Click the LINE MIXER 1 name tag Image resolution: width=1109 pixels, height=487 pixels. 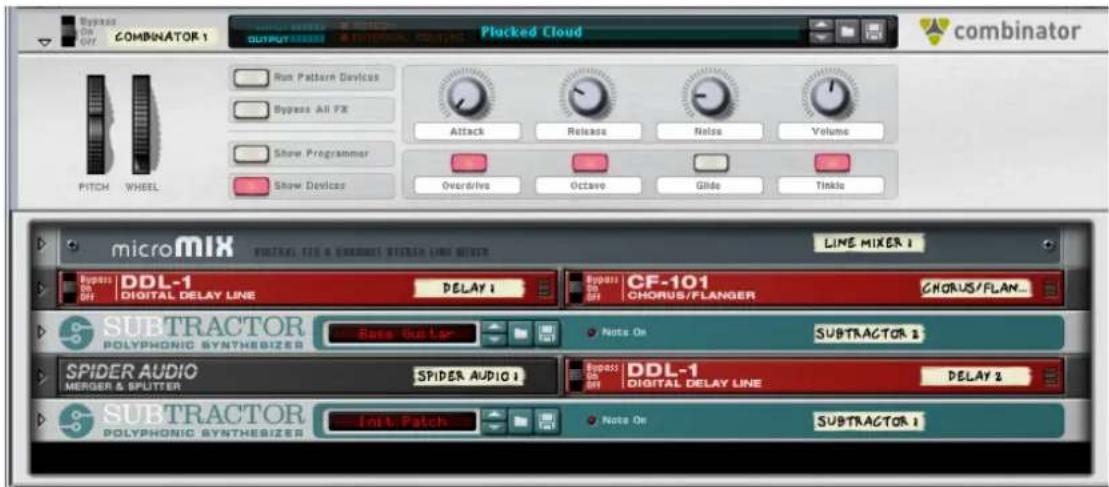pyautogui.click(x=869, y=244)
